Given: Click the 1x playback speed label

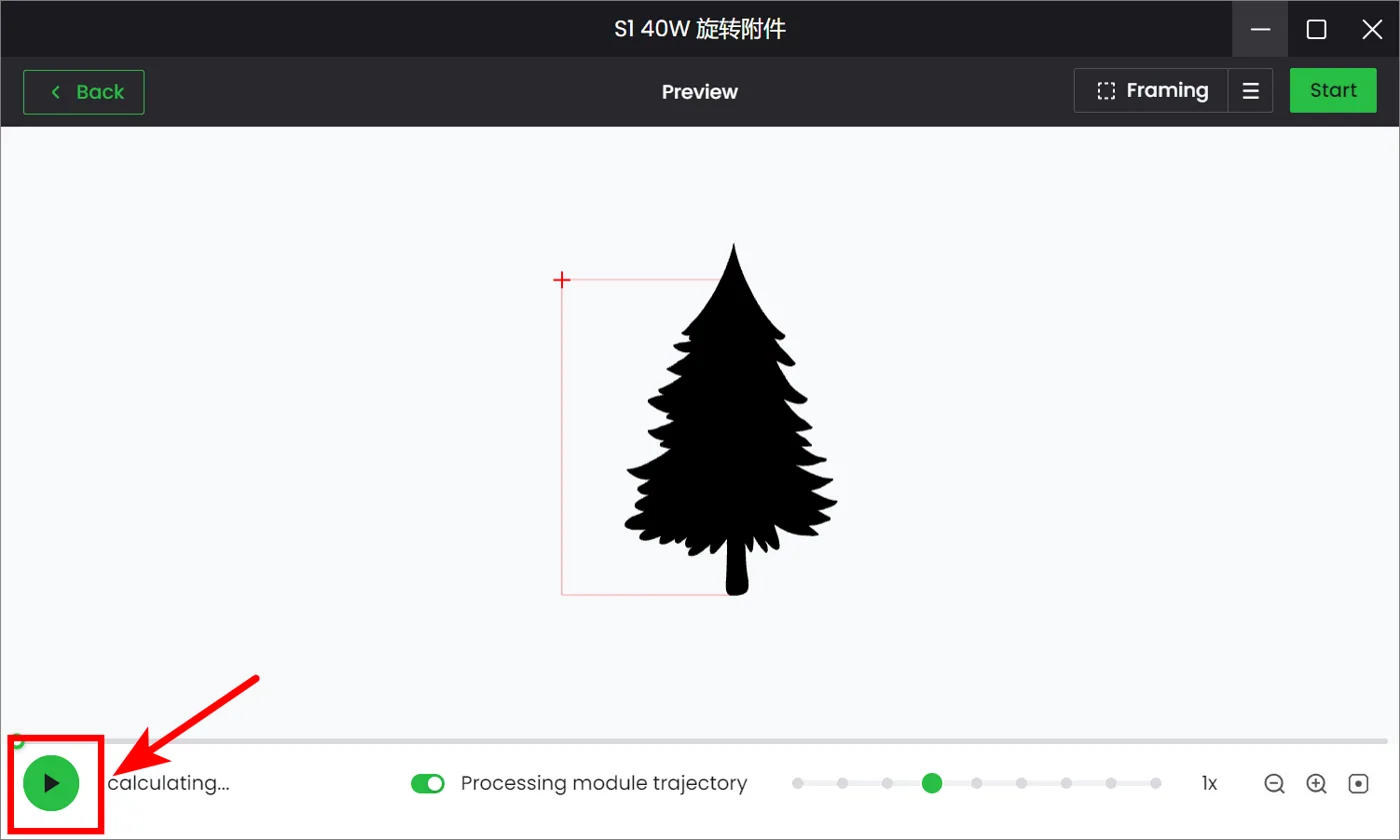Looking at the screenshot, I should click(x=1210, y=784).
